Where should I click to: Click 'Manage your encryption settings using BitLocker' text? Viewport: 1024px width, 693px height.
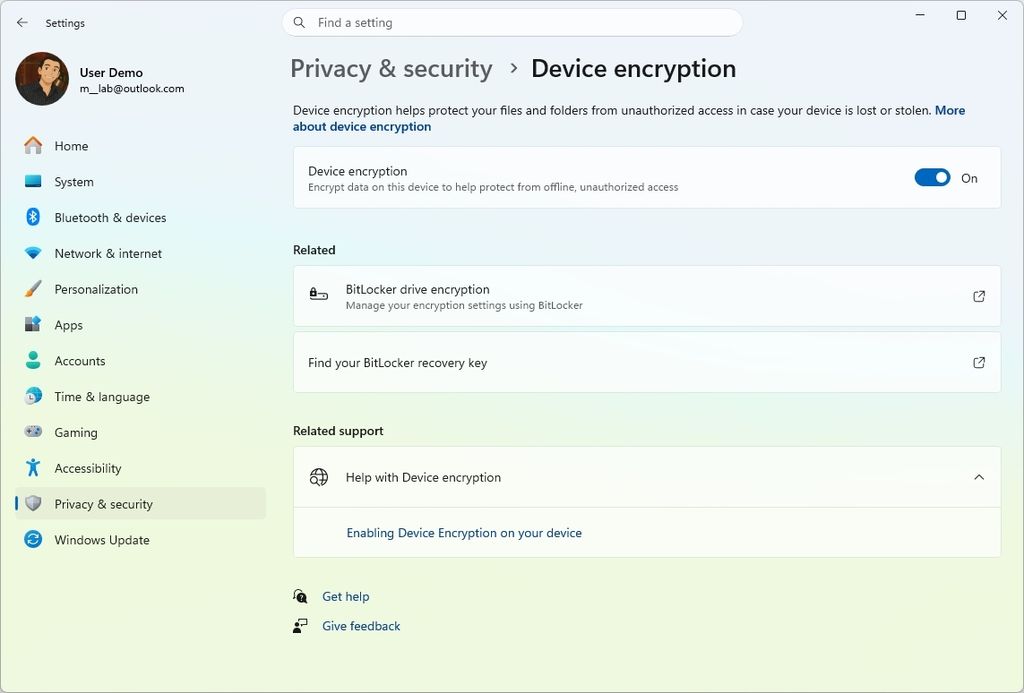pyautogui.click(x=464, y=305)
